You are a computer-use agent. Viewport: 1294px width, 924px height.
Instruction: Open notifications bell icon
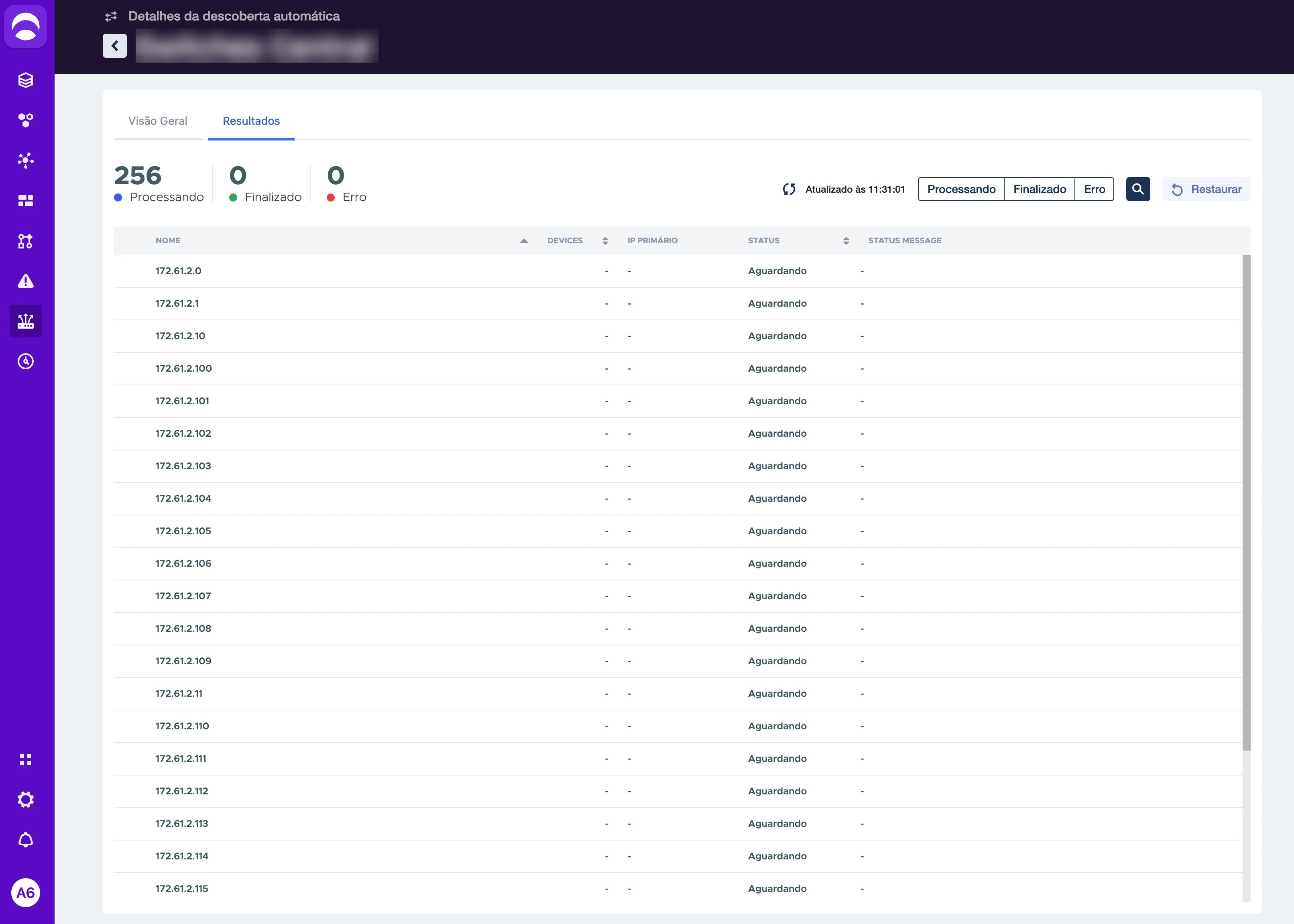coord(26,840)
